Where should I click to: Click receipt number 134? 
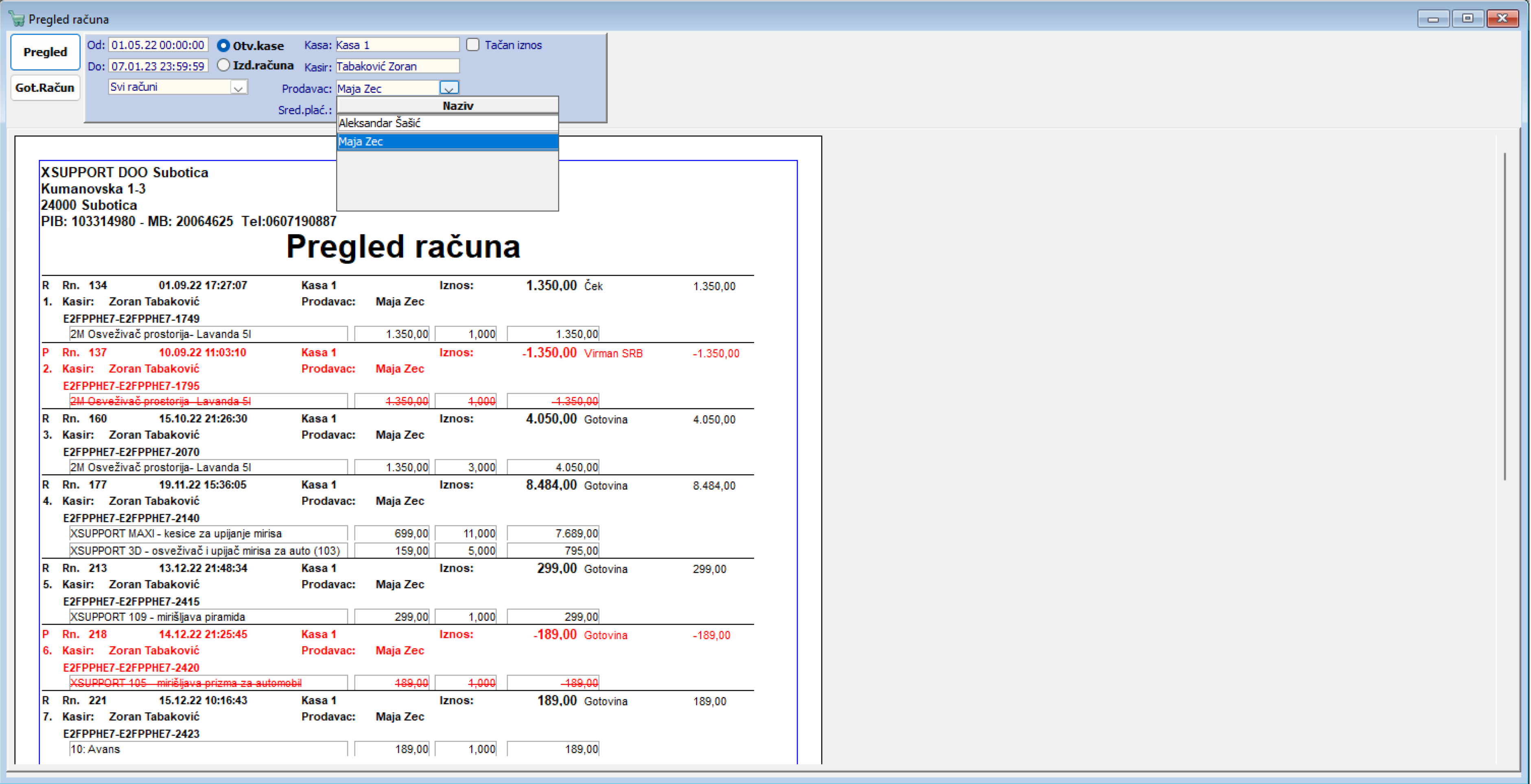(98, 285)
